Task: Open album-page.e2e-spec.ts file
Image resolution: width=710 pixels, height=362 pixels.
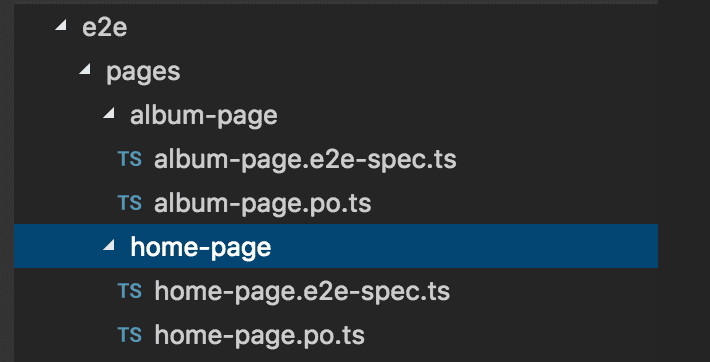Action: point(305,160)
